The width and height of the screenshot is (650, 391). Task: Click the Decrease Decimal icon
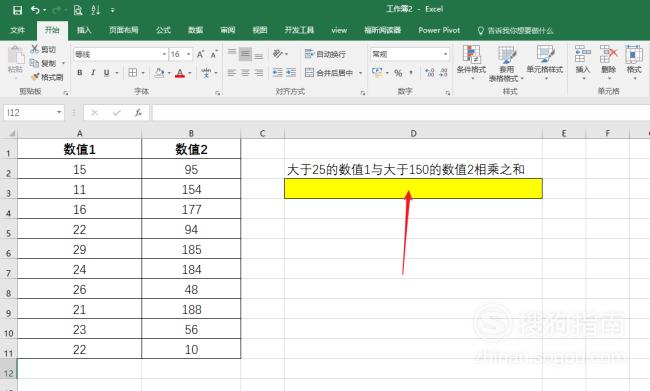tap(444, 73)
